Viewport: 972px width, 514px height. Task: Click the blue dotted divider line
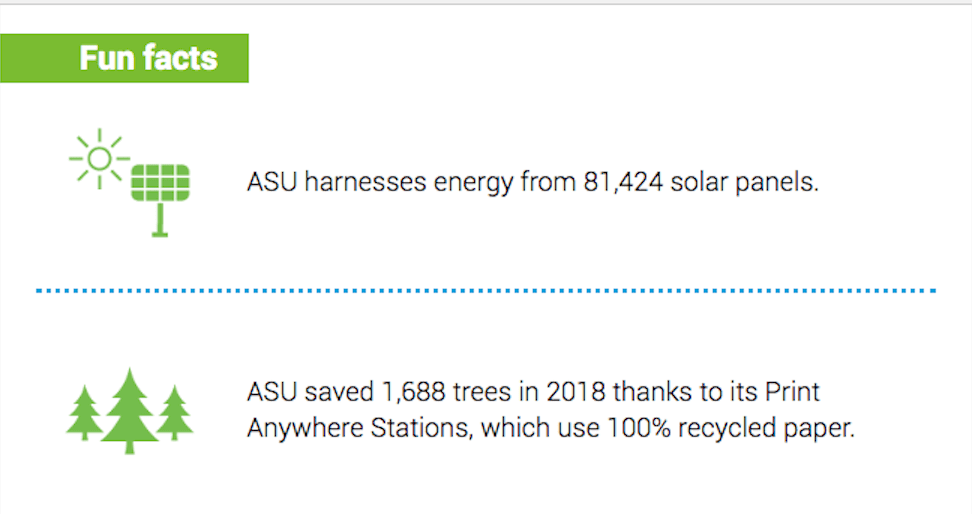coord(486,290)
